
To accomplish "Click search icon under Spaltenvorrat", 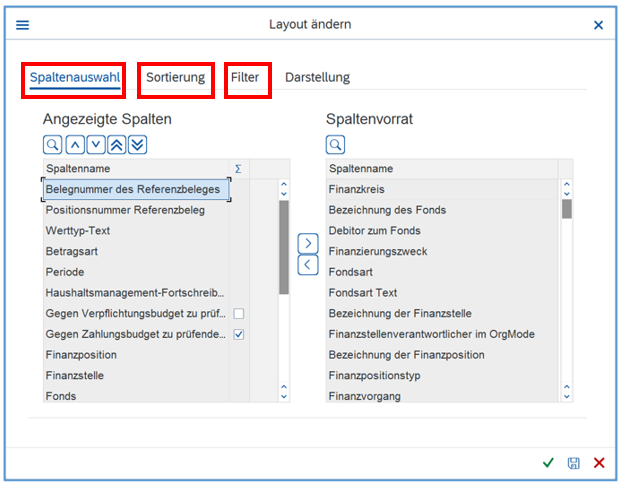I will click(x=335, y=145).
